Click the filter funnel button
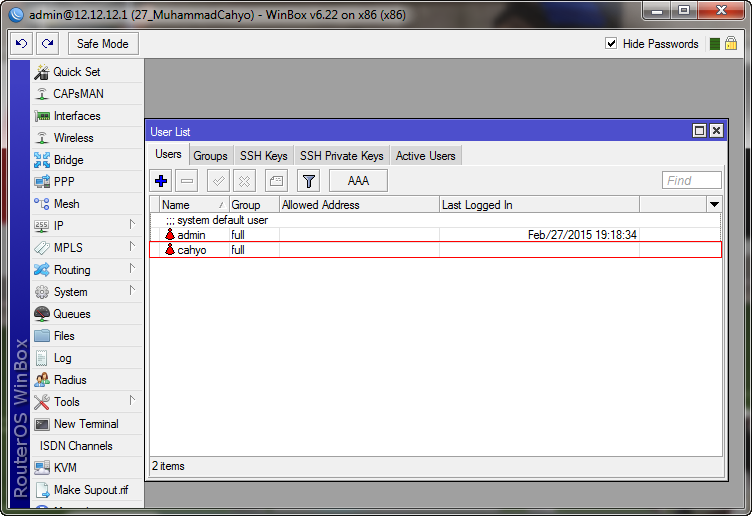Viewport: 752px width, 516px height. pyautogui.click(x=308, y=181)
